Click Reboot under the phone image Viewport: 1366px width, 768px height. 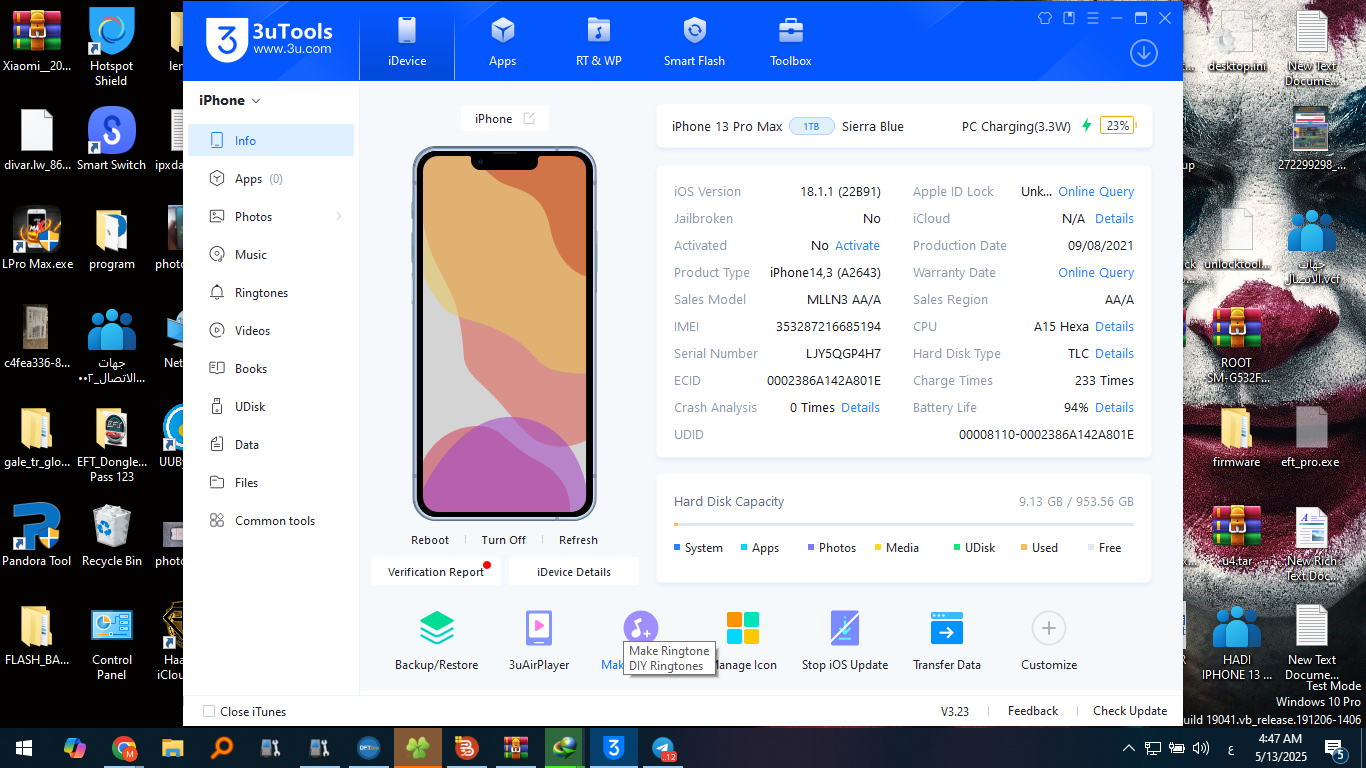(430, 540)
